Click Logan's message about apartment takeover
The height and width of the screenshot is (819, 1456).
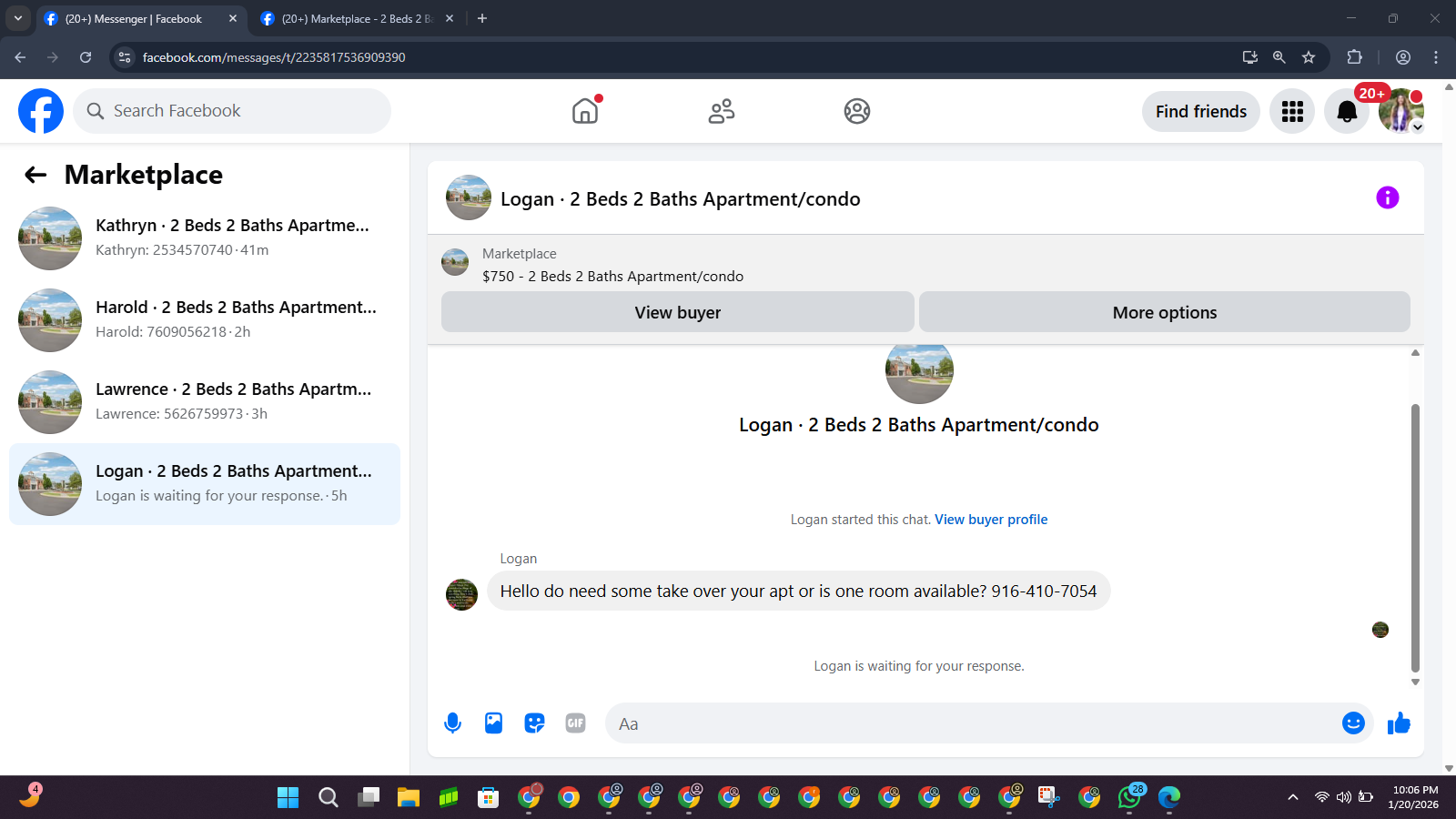click(798, 591)
